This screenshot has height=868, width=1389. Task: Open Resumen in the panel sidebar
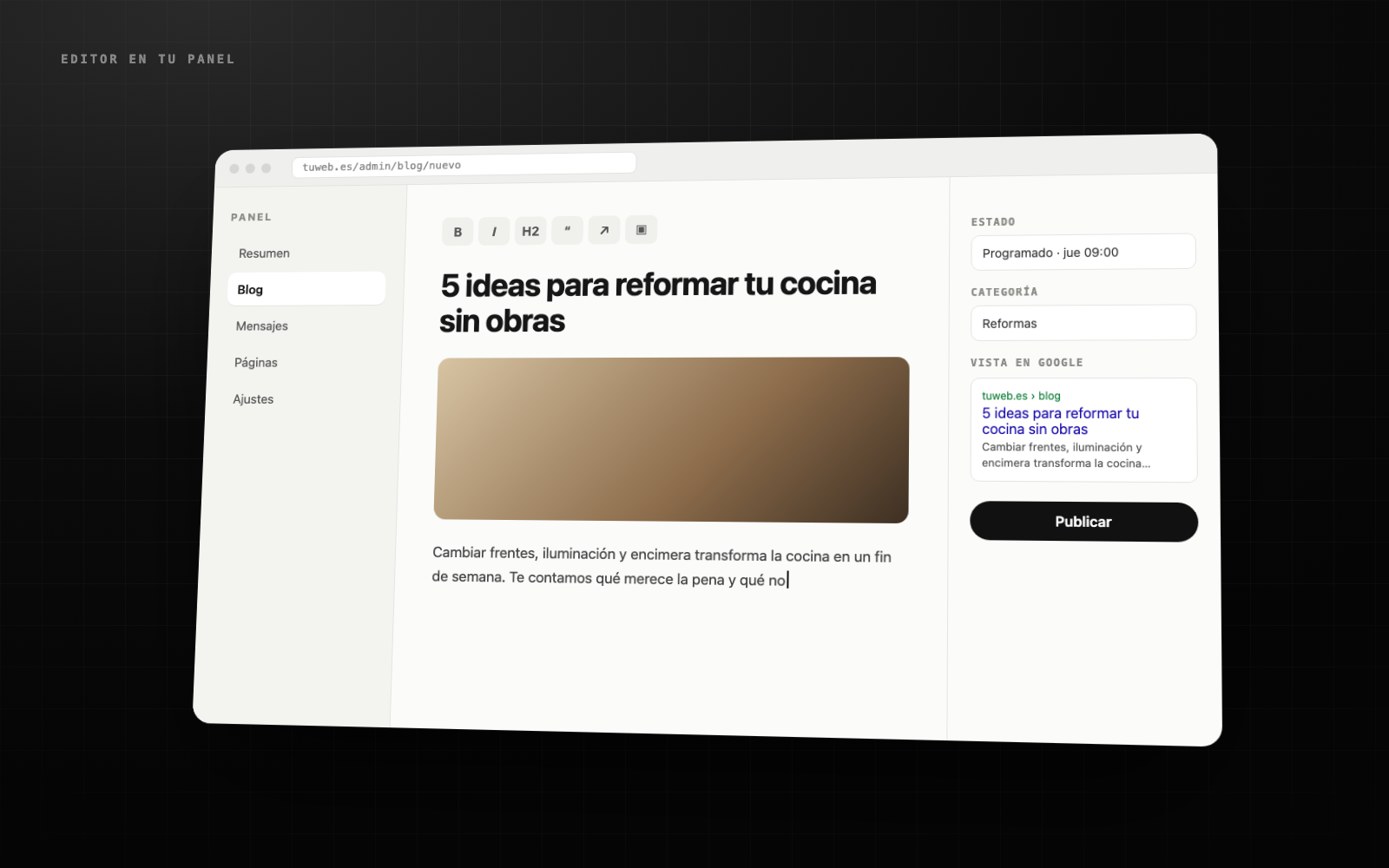(264, 253)
